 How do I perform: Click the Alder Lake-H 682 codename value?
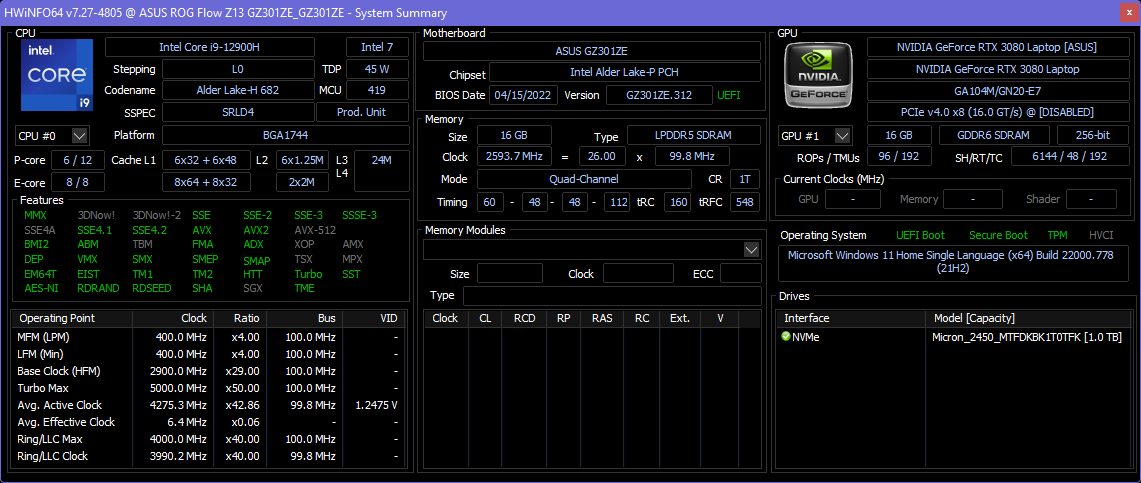pos(238,90)
